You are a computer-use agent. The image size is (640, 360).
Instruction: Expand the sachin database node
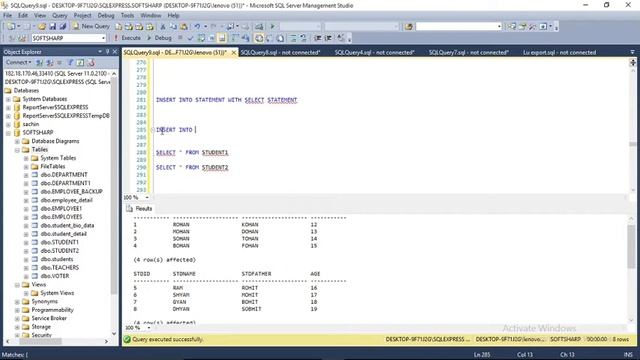coord(8,124)
